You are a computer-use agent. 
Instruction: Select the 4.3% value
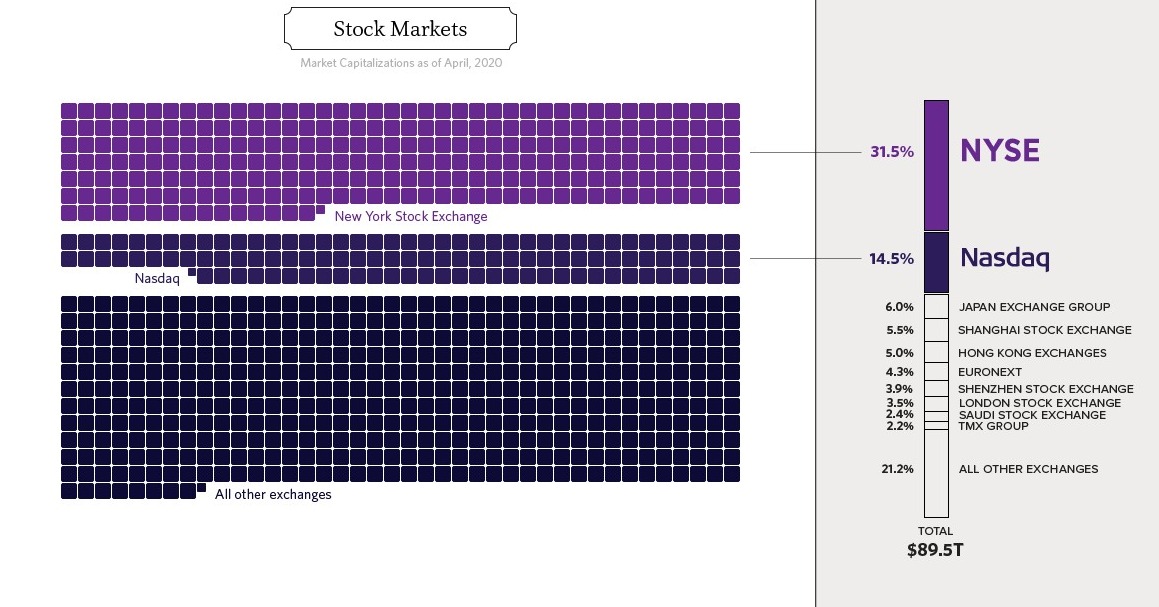[x=900, y=372]
